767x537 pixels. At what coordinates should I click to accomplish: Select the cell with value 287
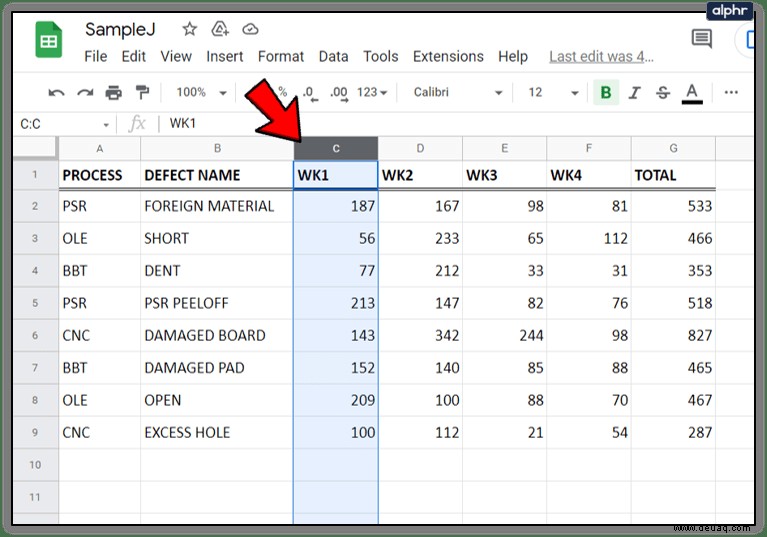(x=674, y=433)
